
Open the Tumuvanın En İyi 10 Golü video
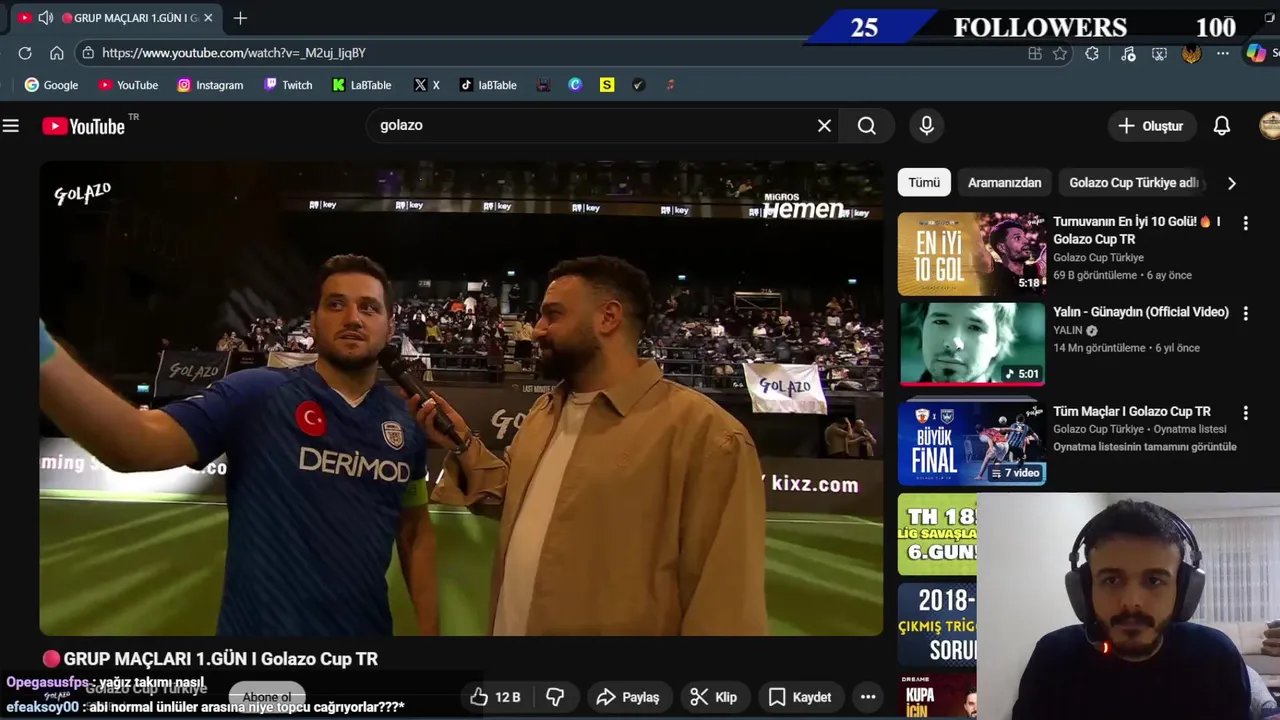(x=1137, y=230)
